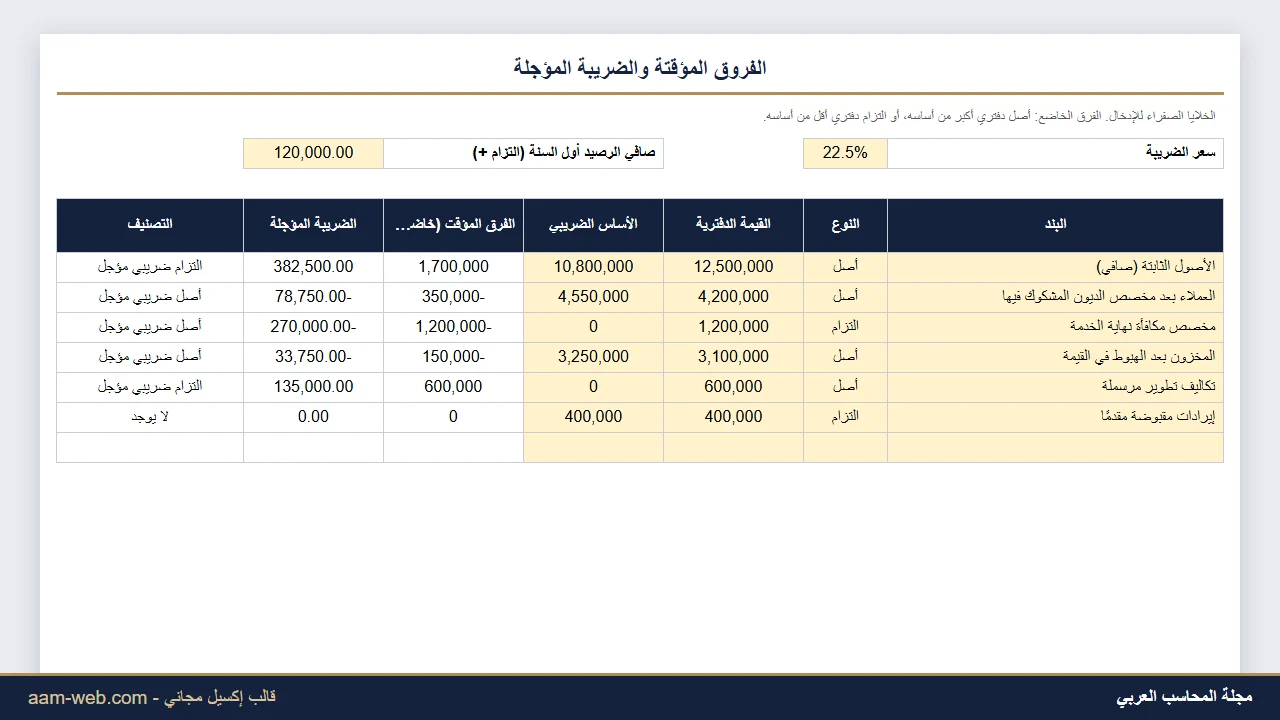Click book value cell 4,200,000
The image size is (1280, 720).
(733, 297)
